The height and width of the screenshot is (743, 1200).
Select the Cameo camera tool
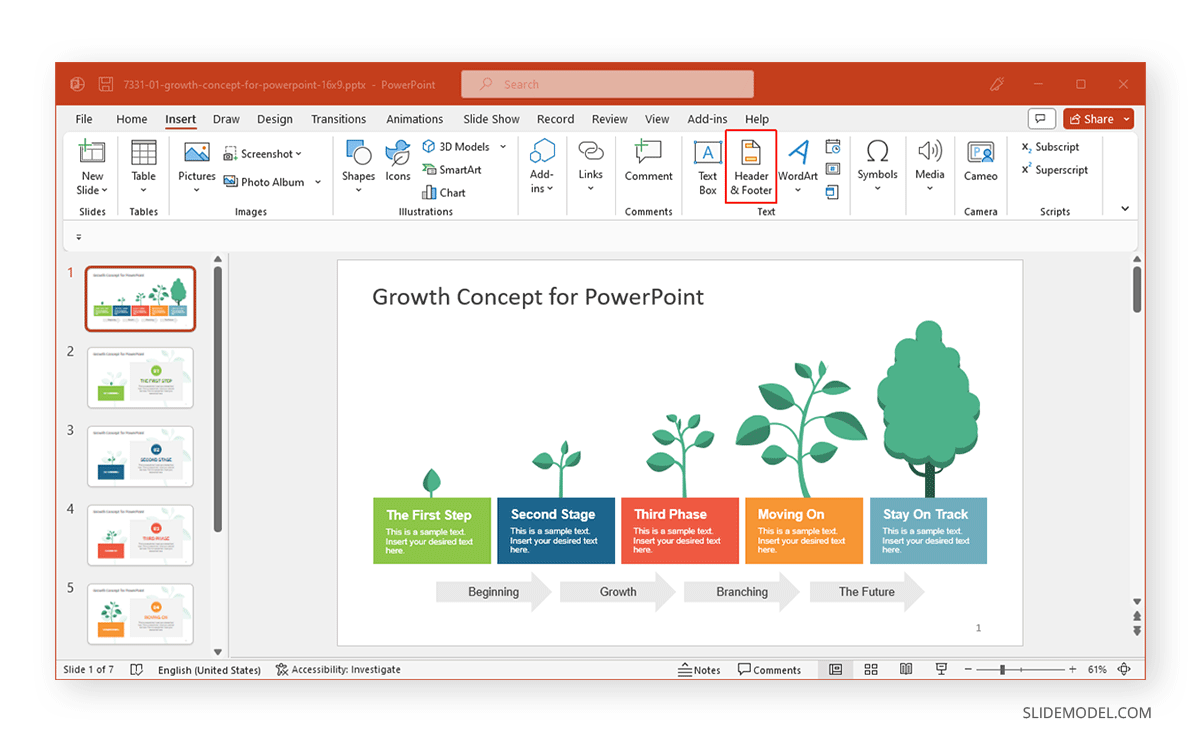click(x=980, y=162)
